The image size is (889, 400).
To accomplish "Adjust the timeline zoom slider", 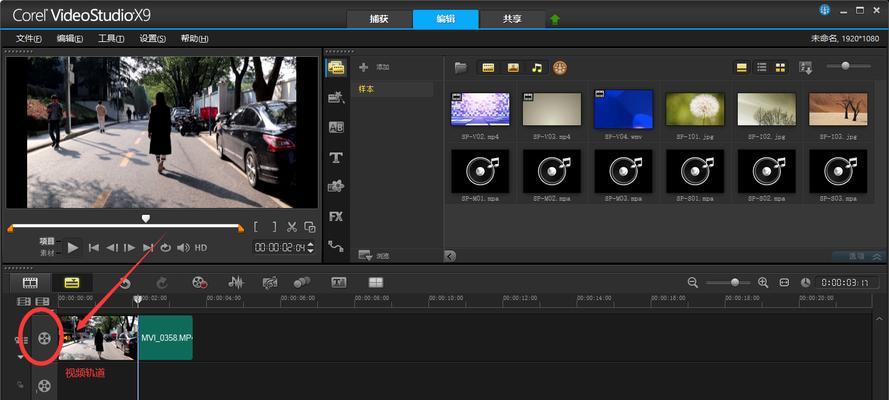I will [735, 282].
